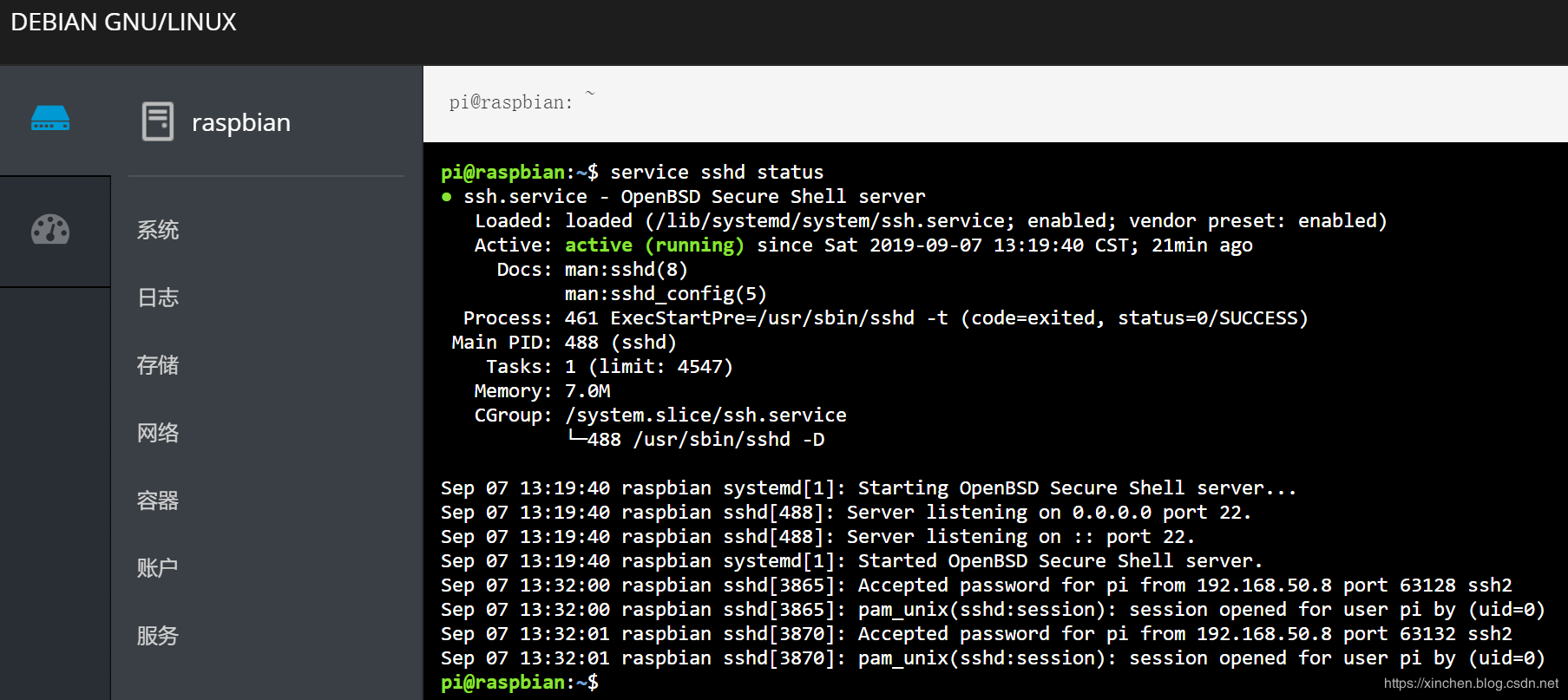Click the raspbian host document icon

(x=158, y=121)
